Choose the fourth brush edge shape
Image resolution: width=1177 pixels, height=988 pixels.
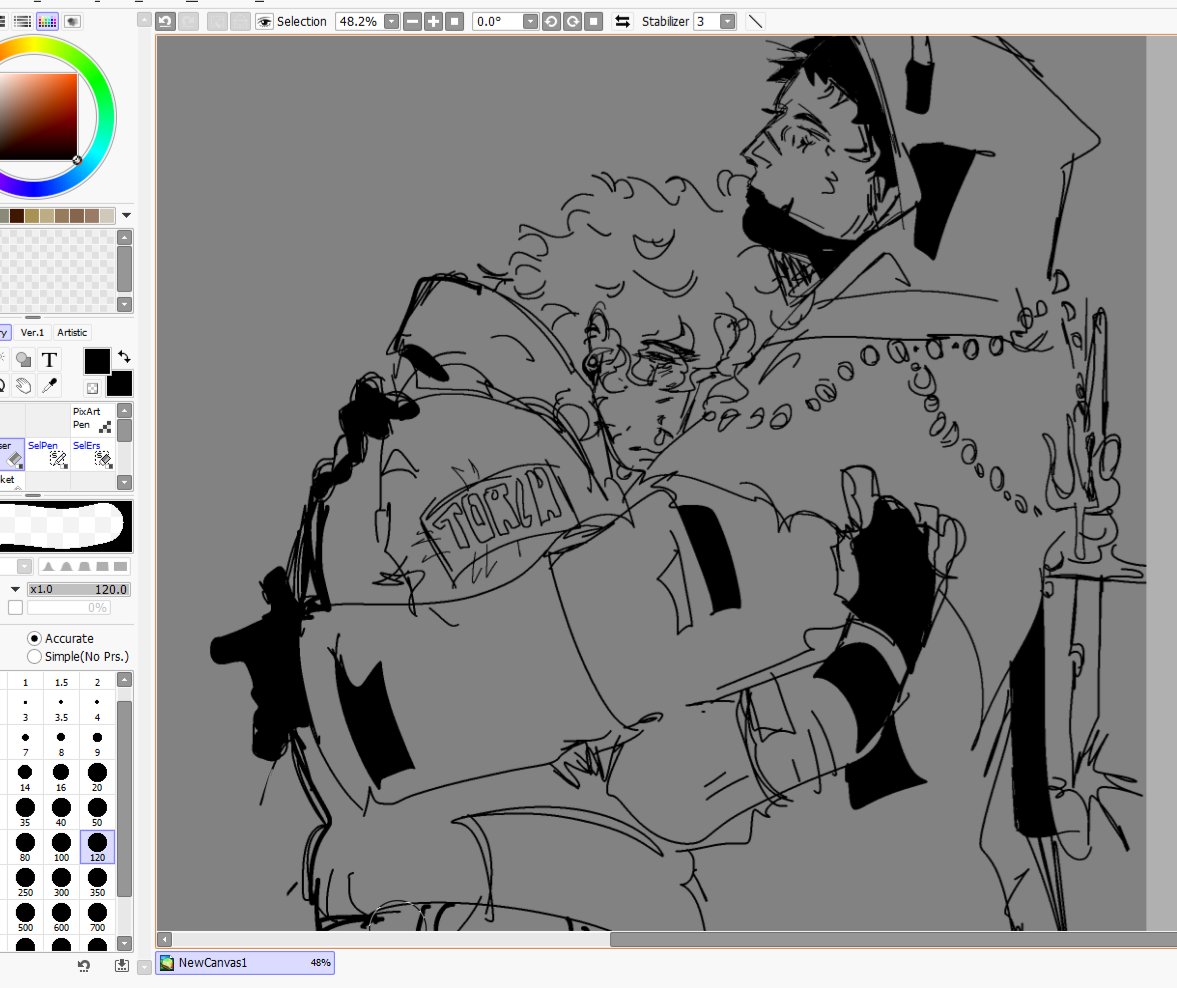pyautogui.click(x=102, y=566)
